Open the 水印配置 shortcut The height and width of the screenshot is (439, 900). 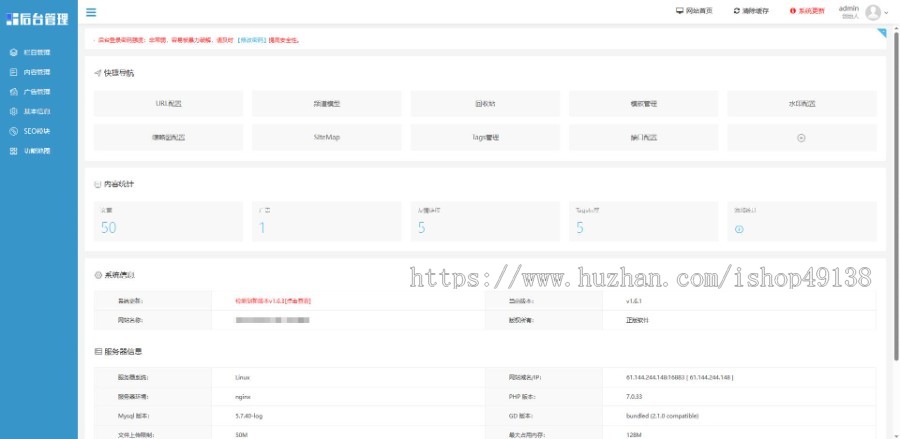pyautogui.click(x=802, y=104)
